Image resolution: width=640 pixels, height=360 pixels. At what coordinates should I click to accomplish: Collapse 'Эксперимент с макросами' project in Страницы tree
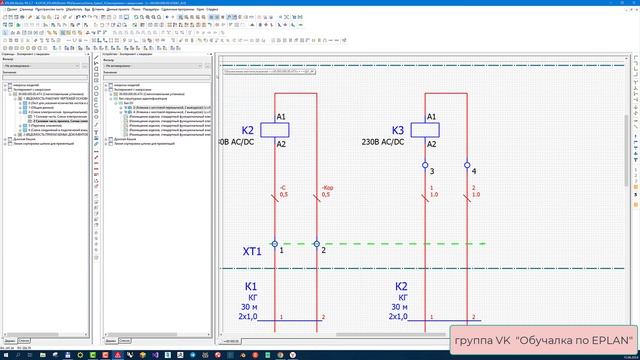[x=5, y=90]
